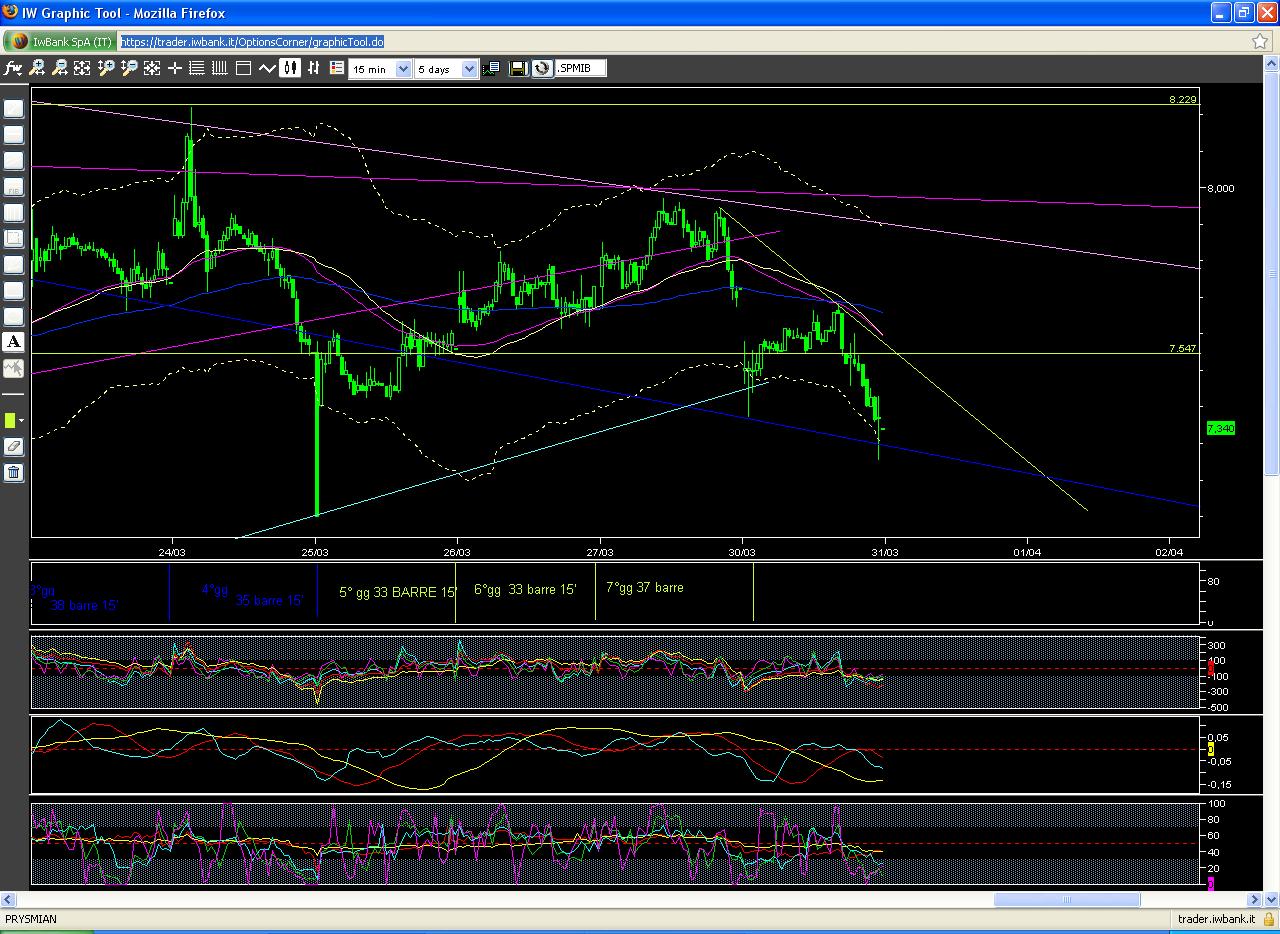The height and width of the screenshot is (934, 1280).
Task: Click the 7.547 price level label
Action: pos(1183,348)
